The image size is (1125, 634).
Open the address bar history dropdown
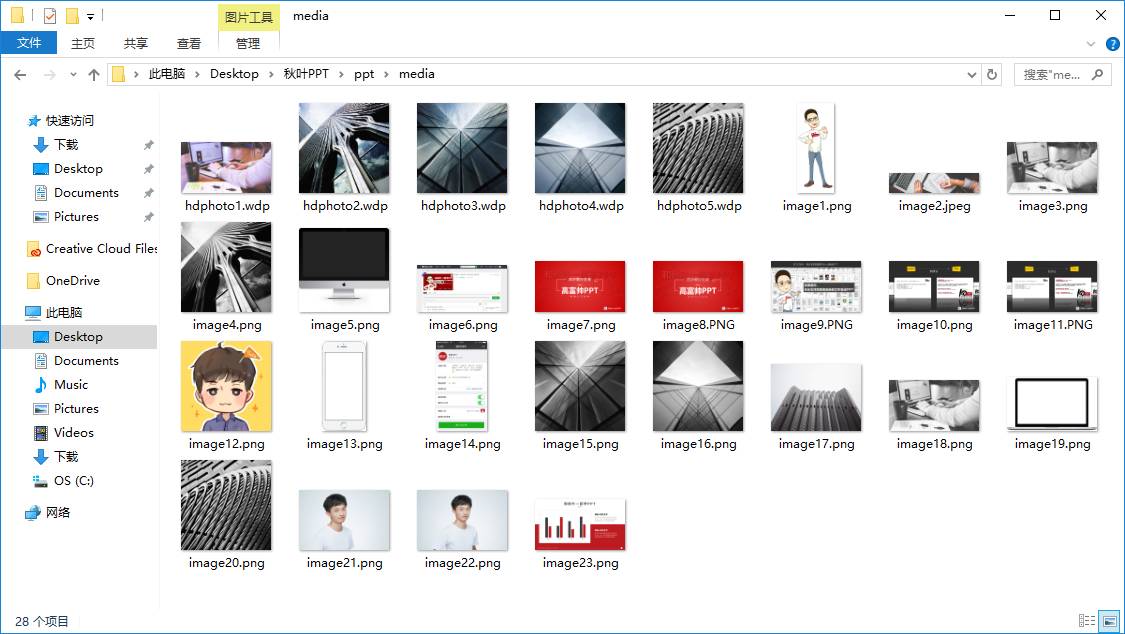pos(972,74)
